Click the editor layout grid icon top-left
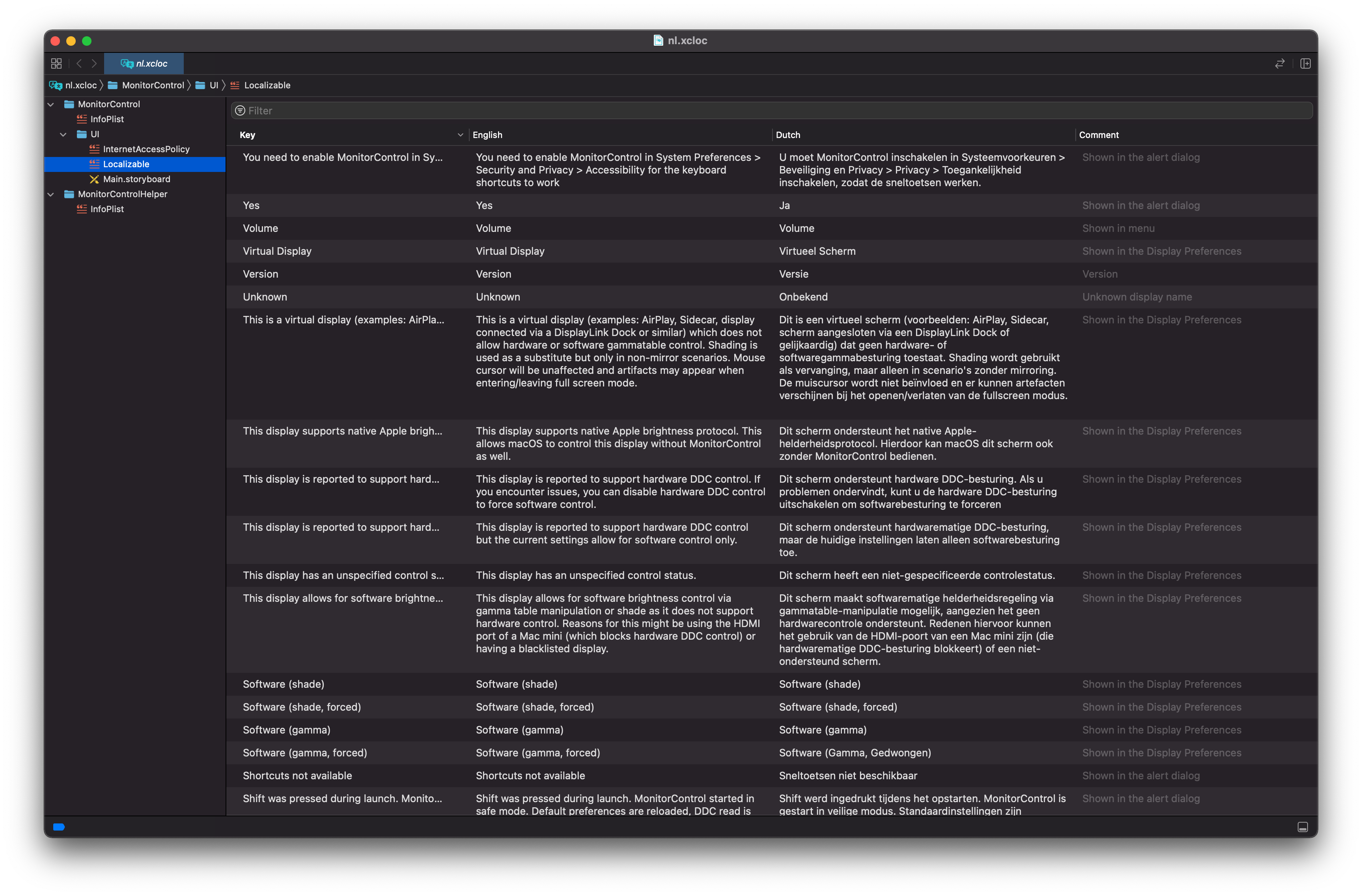 (x=56, y=63)
